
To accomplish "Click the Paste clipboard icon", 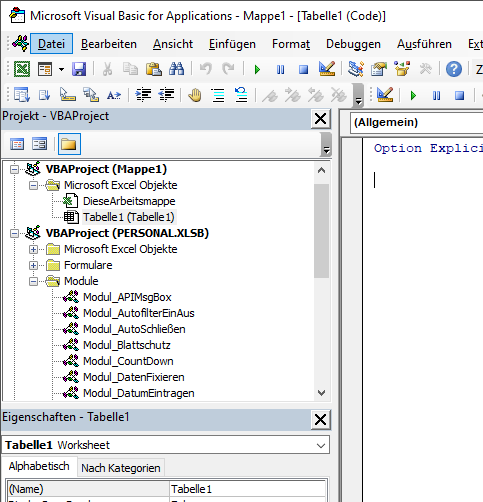I will click(154, 69).
